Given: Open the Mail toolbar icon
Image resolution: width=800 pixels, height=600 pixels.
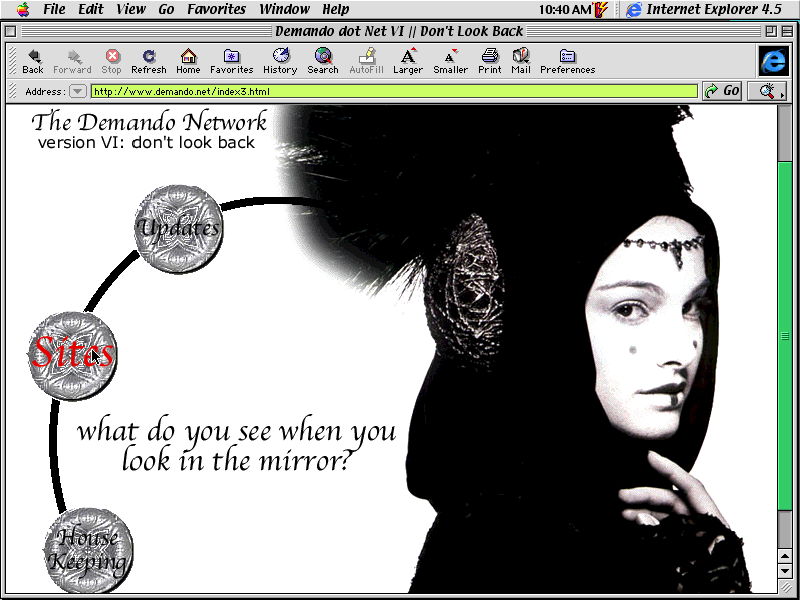Looking at the screenshot, I should pos(521,61).
